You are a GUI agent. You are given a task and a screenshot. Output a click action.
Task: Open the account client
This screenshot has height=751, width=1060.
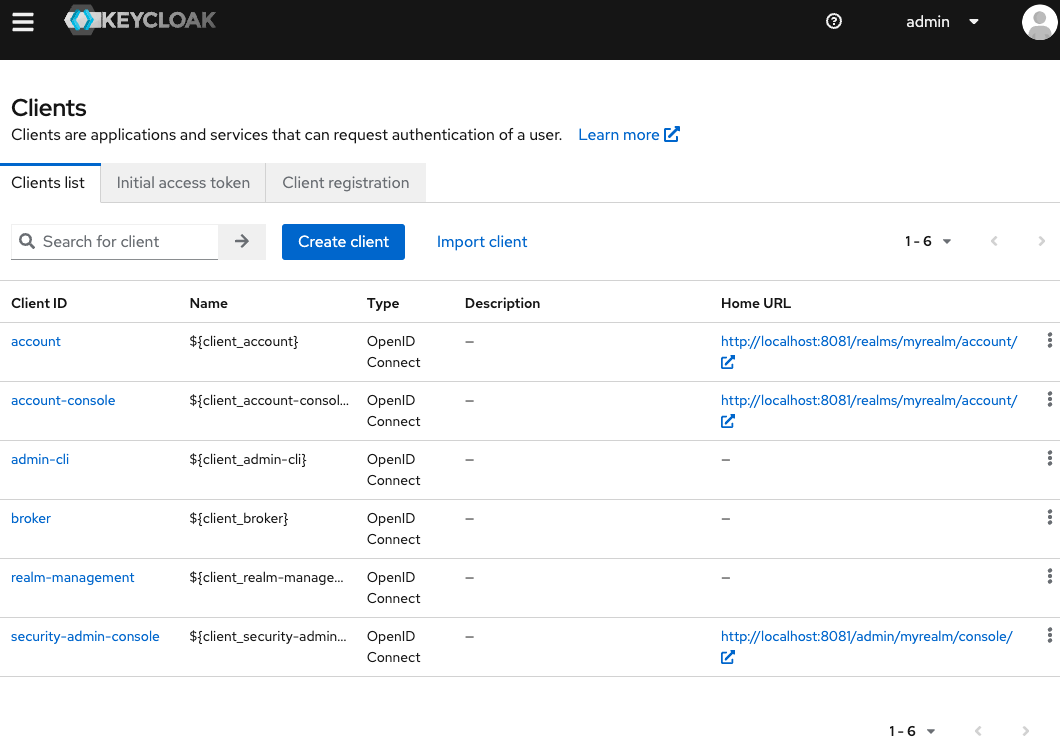[36, 341]
